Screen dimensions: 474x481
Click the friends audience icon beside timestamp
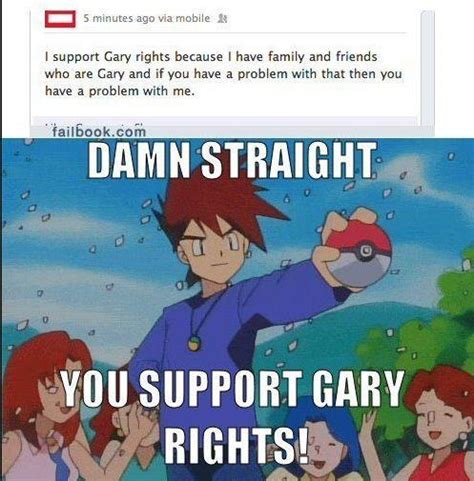(222, 19)
